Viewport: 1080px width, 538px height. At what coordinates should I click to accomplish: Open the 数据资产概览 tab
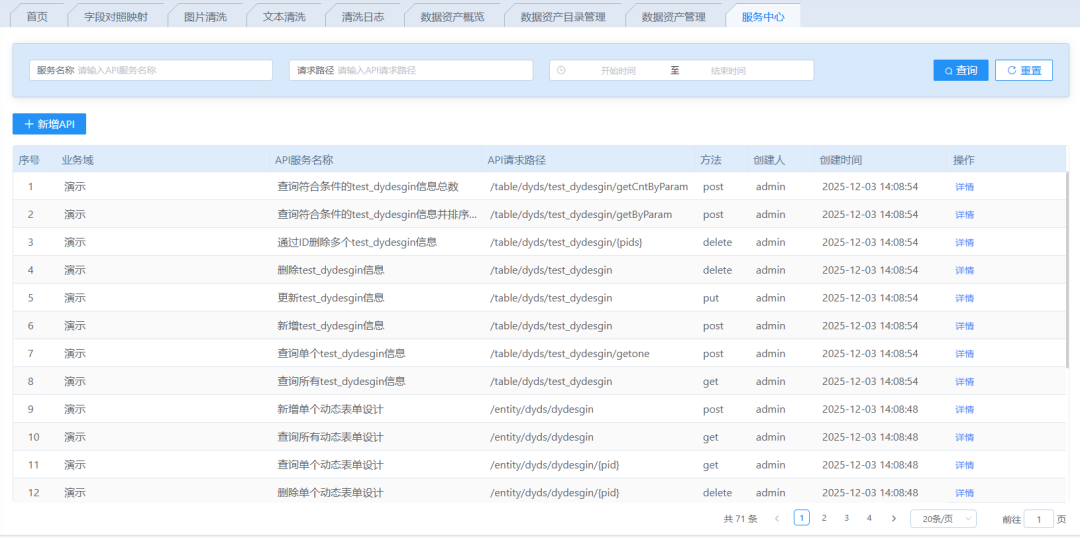(x=452, y=17)
